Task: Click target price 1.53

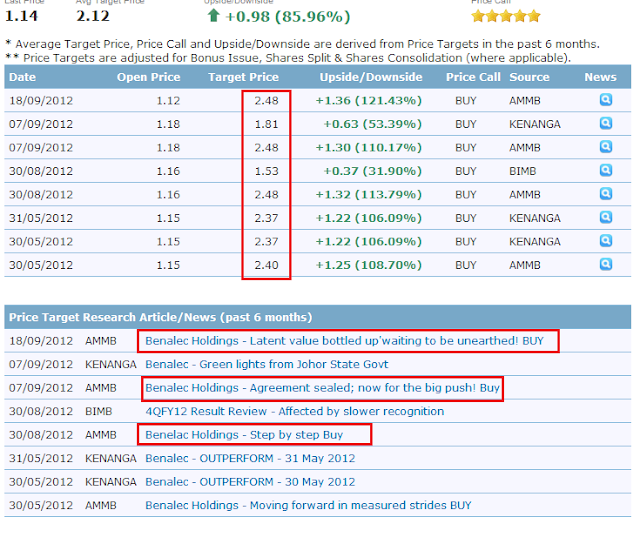Action: (266, 171)
